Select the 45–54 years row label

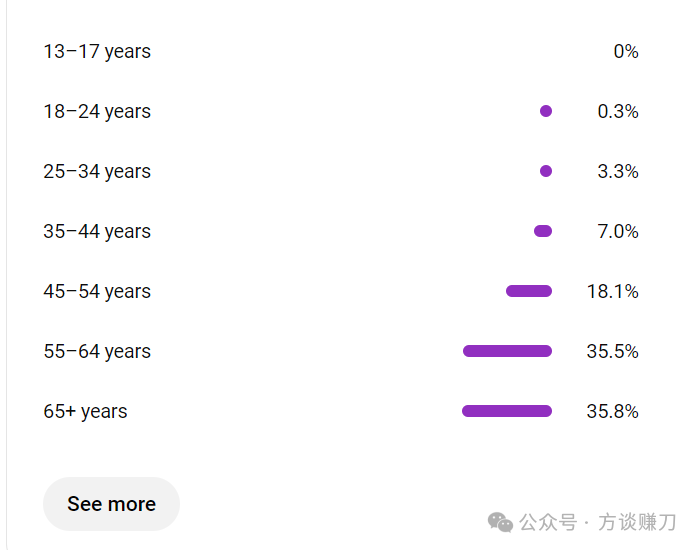coord(97,292)
